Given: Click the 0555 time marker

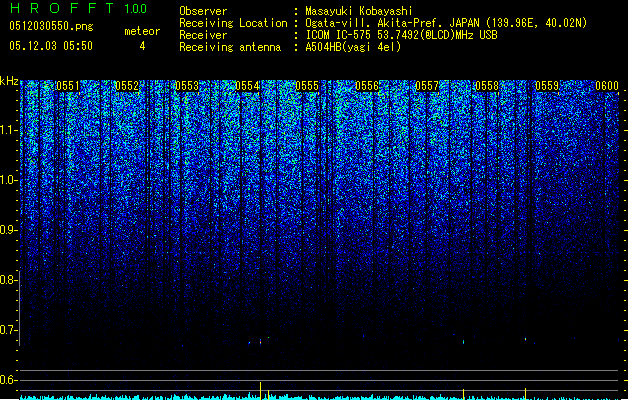Looking at the screenshot, I should tap(307, 86).
